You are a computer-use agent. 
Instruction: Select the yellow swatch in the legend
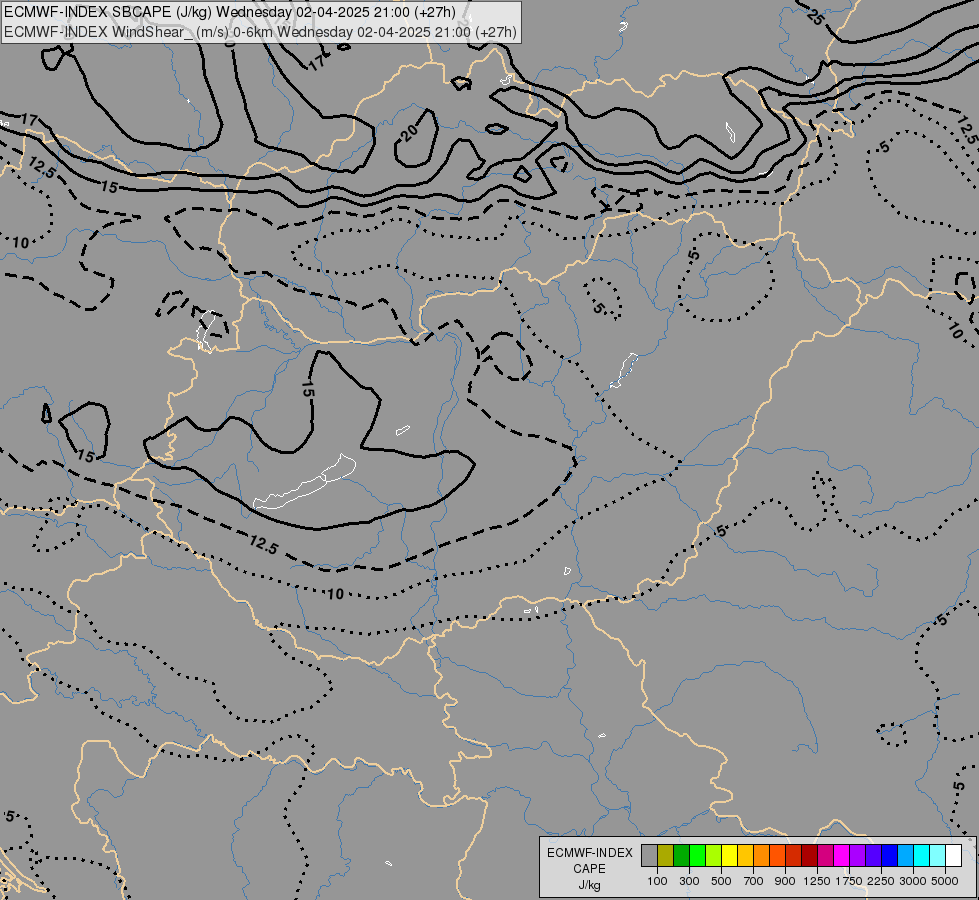click(x=729, y=856)
